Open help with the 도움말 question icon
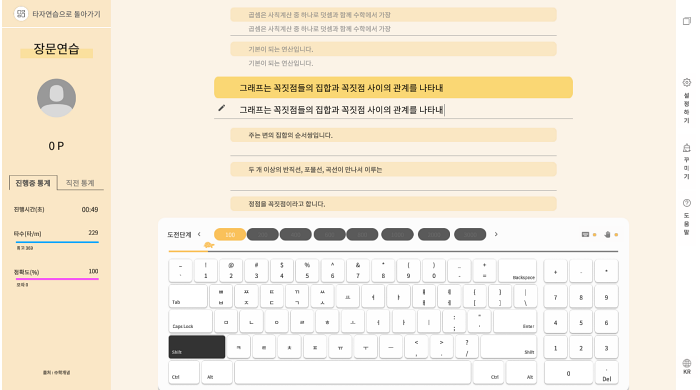Image resolution: width=700 pixels, height=390 pixels. point(687,203)
